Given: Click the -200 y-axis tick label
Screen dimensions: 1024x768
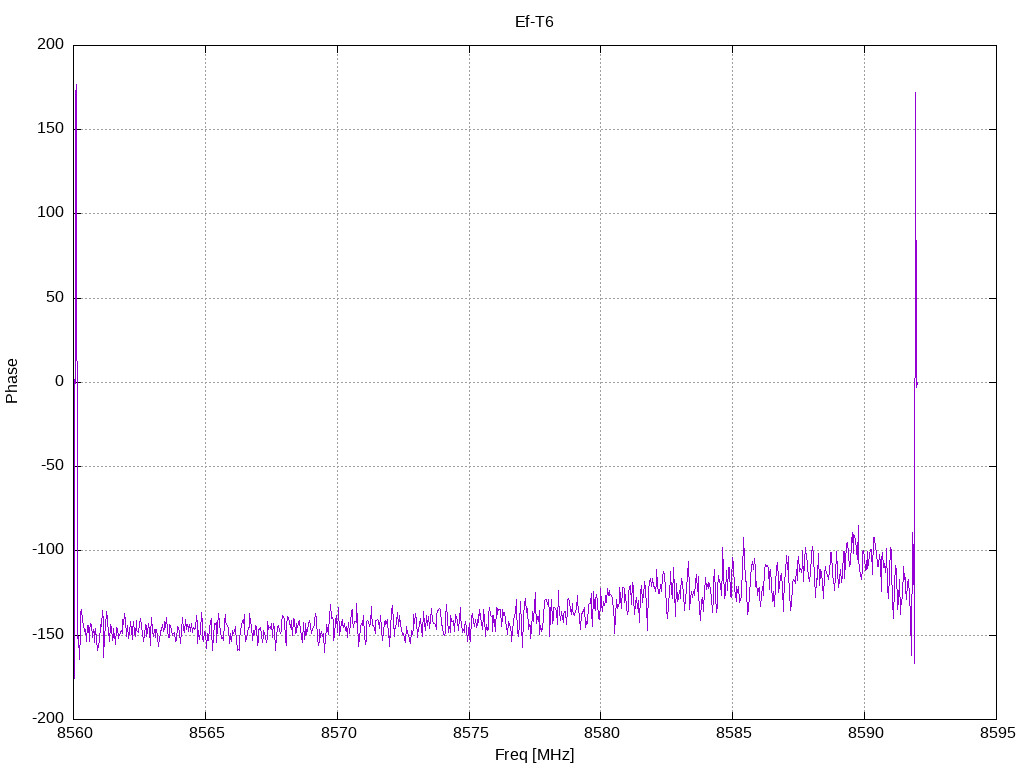Looking at the screenshot, I should pos(46,718).
